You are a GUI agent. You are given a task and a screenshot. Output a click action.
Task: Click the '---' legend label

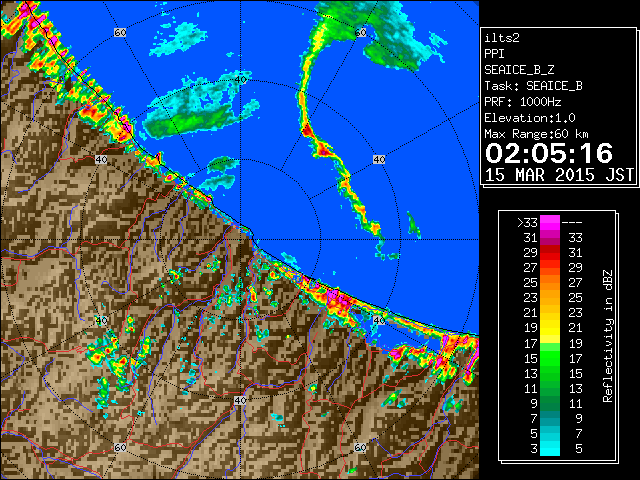[572, 223]
